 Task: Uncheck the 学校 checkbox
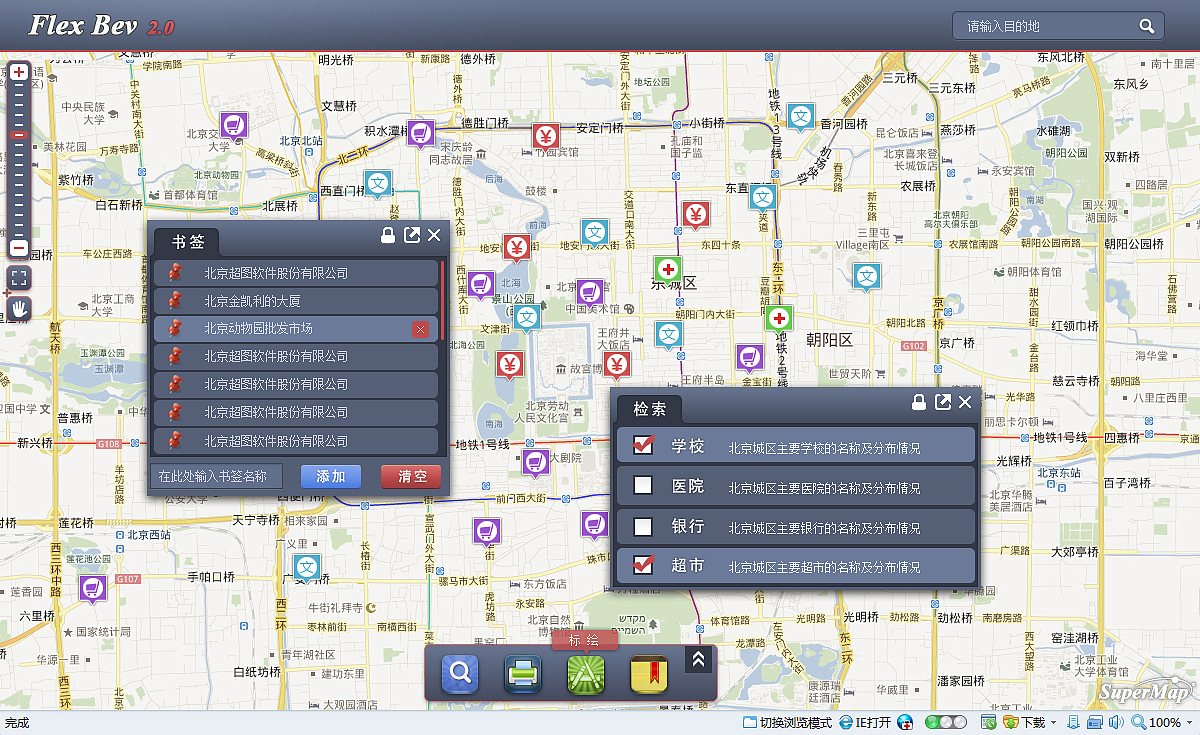(644, 445)
